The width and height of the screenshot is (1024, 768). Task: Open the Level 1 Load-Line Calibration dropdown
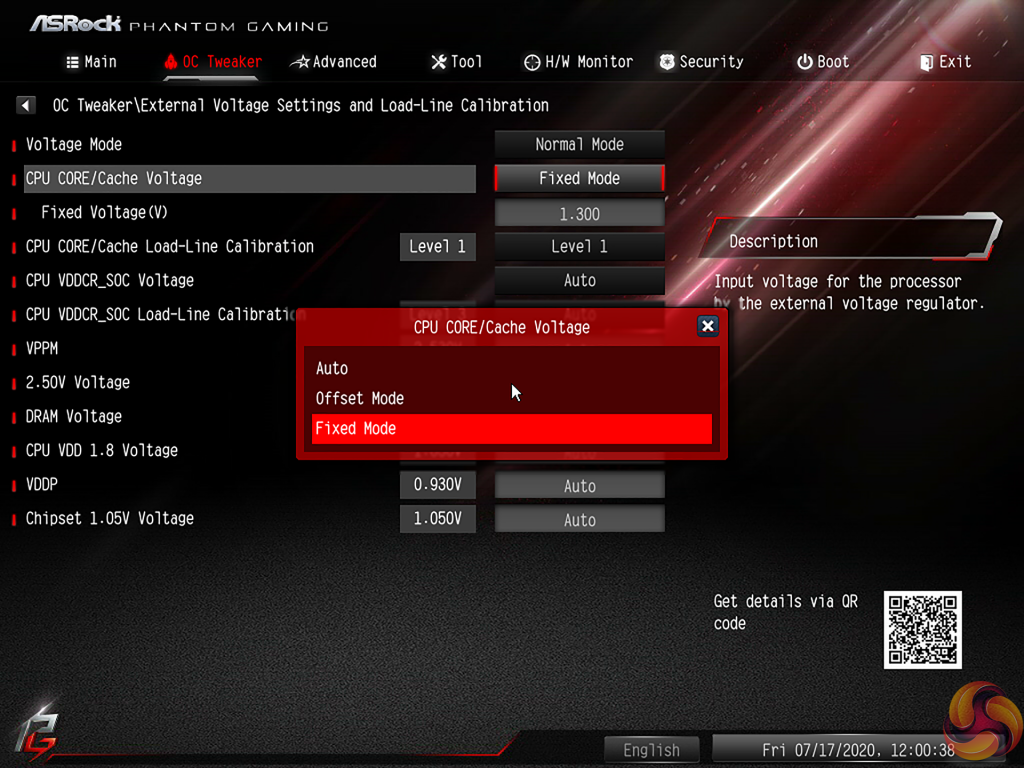point(579,246)
